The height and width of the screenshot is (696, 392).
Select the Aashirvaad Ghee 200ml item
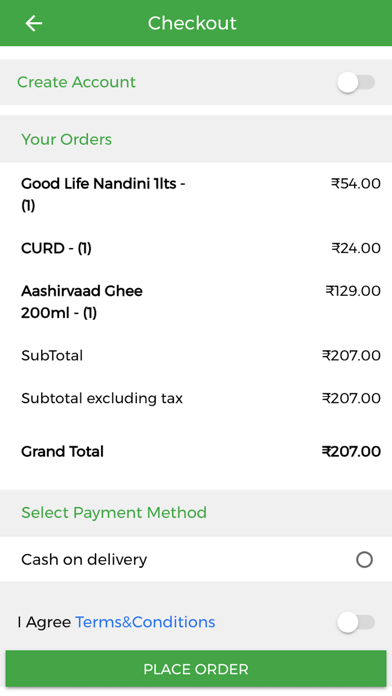[82, 302]
